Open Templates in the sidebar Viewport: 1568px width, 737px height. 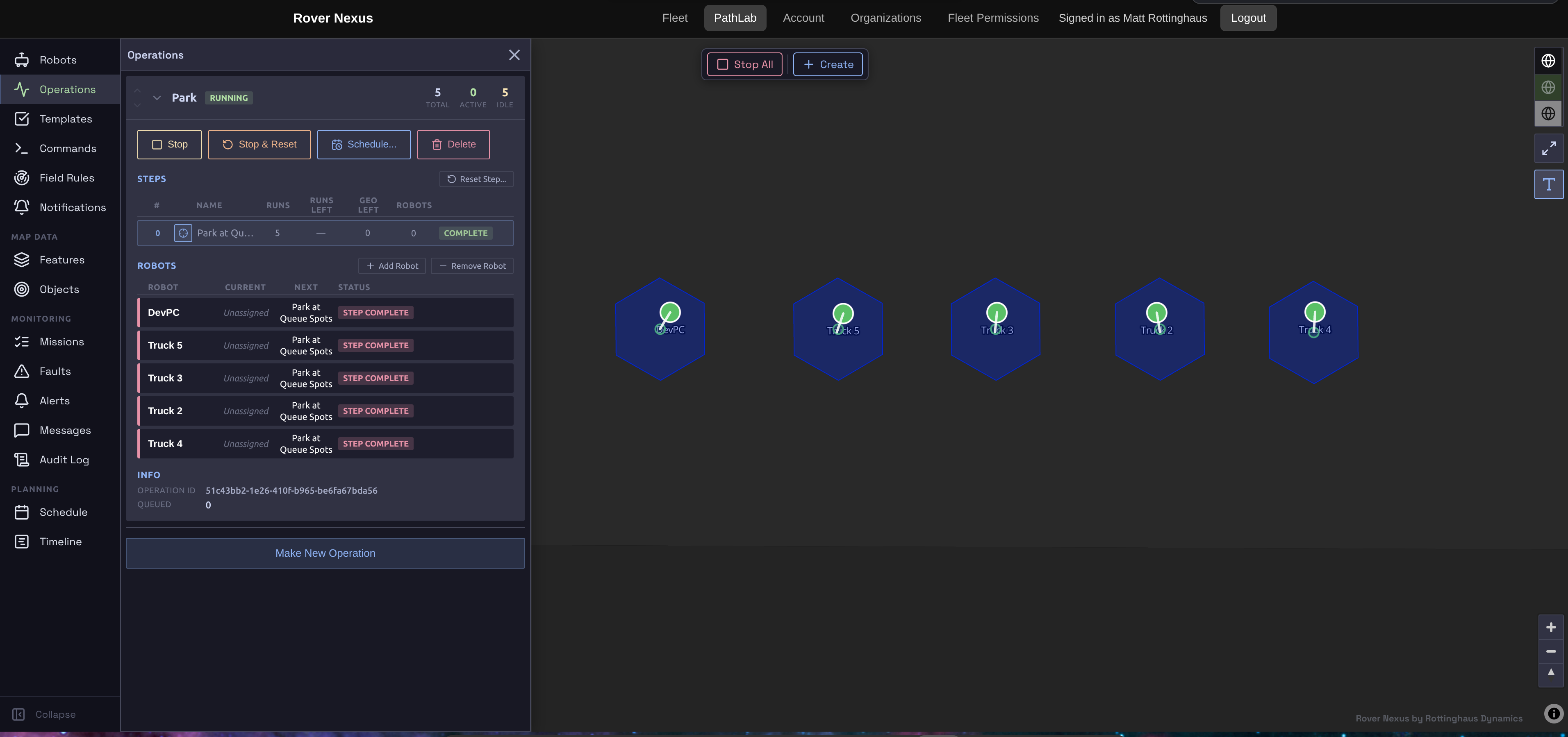pos(60,118)
